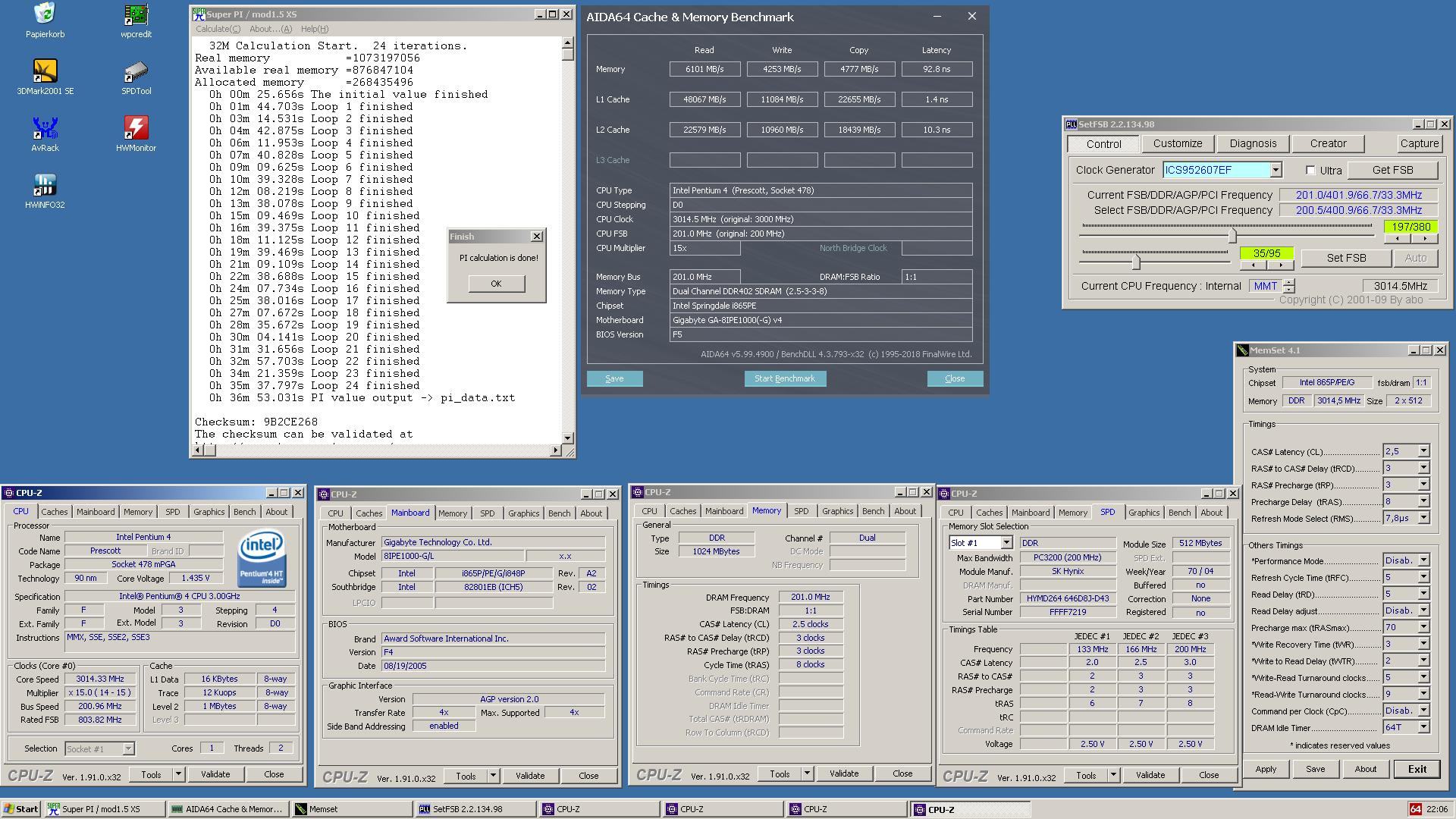Open the HWMonitor desktop icon
1456x819 pixels.
point(136,134)
